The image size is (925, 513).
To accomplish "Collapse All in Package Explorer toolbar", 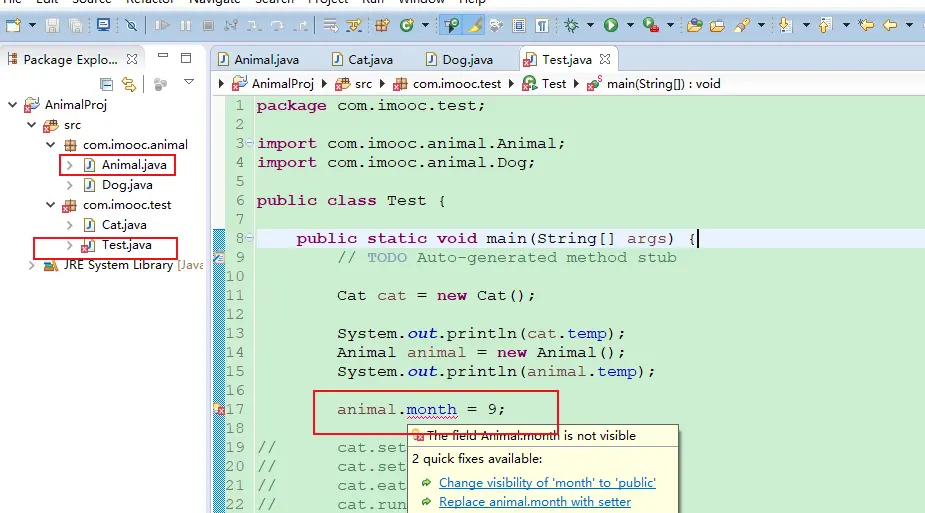I will point(106,84).
